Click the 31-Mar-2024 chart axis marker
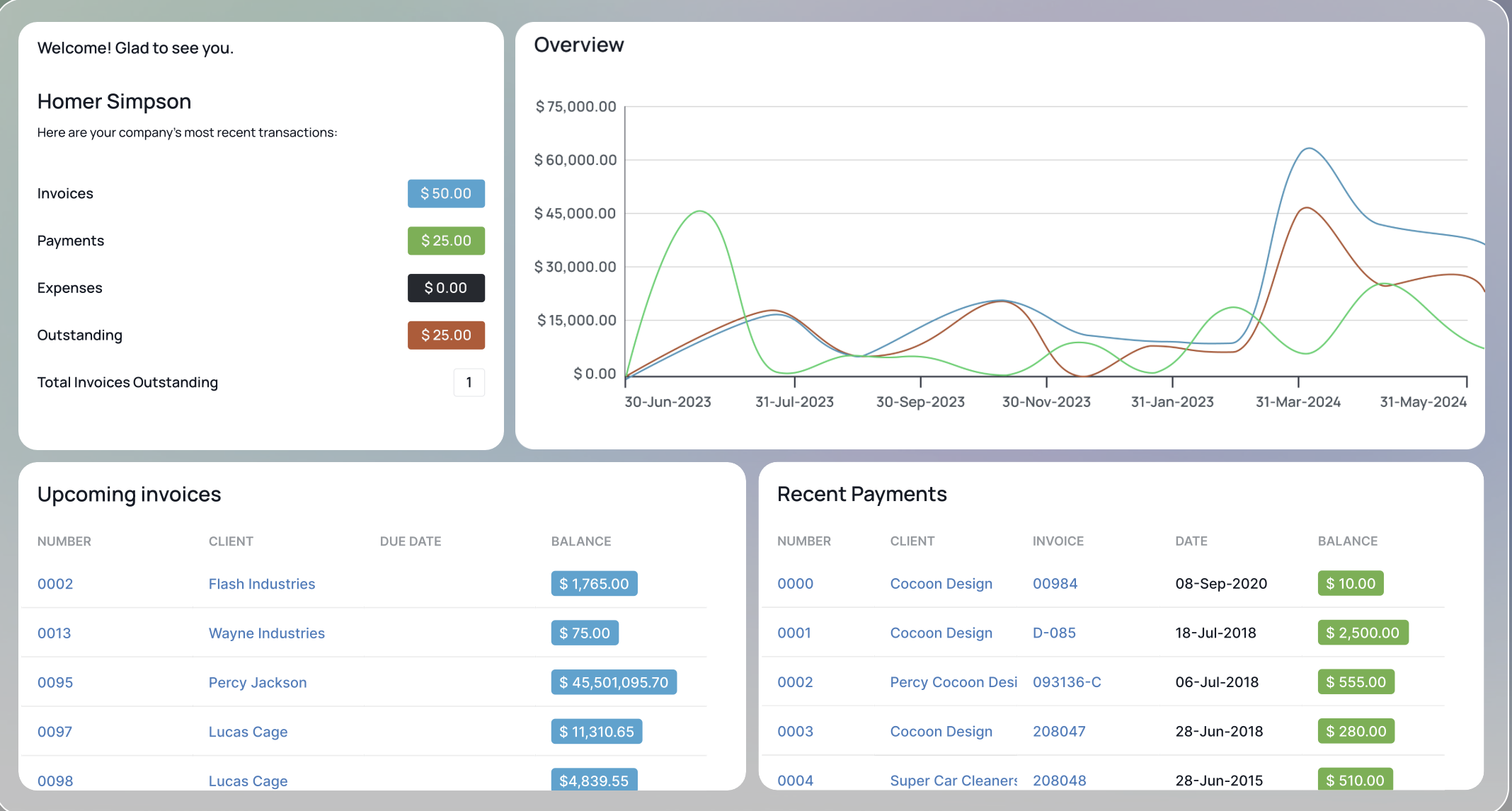Screen dimensions: 1512x811 [x=1298, y=401]
